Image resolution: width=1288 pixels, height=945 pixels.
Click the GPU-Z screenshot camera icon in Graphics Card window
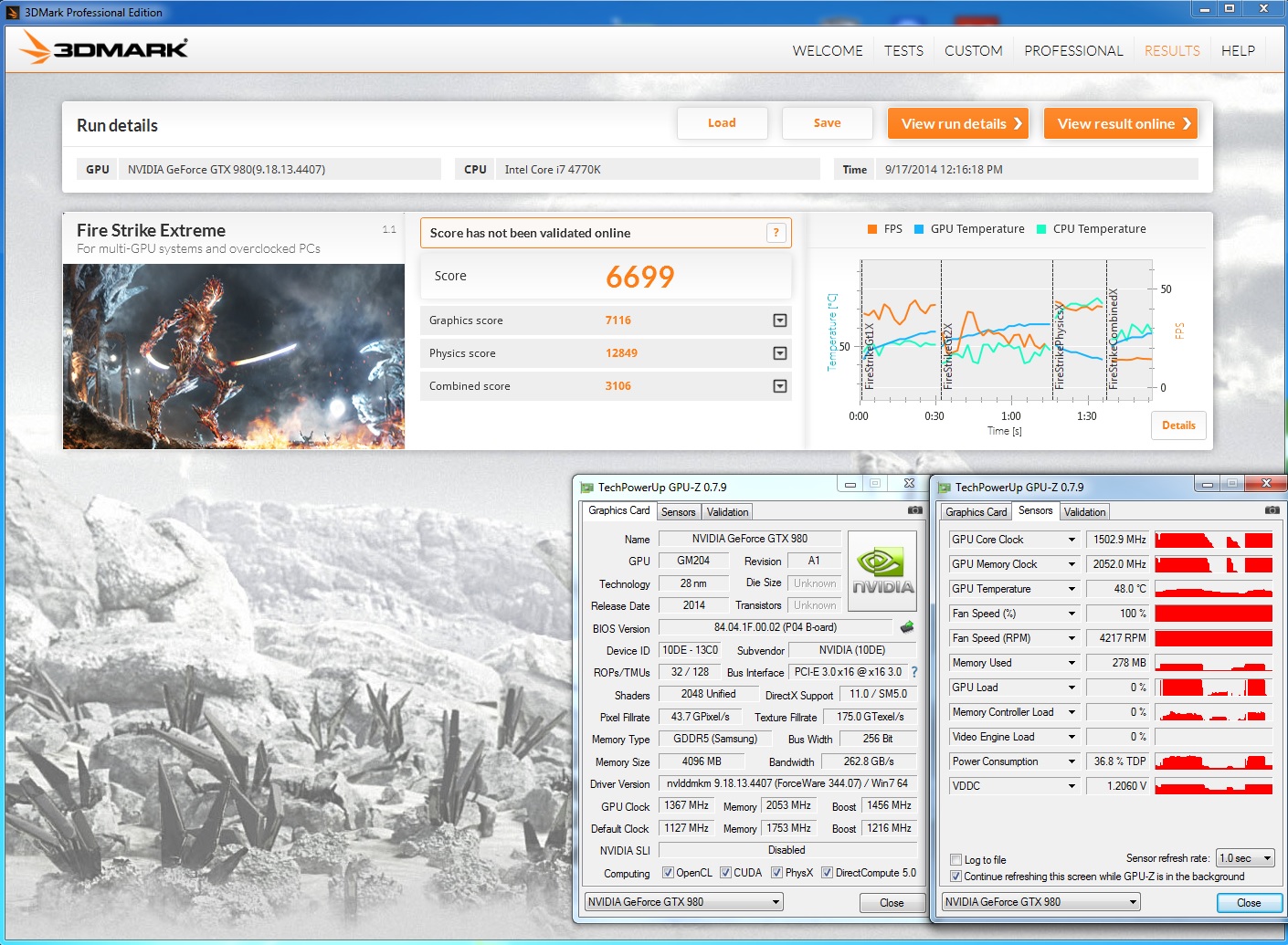pos(914,510)
